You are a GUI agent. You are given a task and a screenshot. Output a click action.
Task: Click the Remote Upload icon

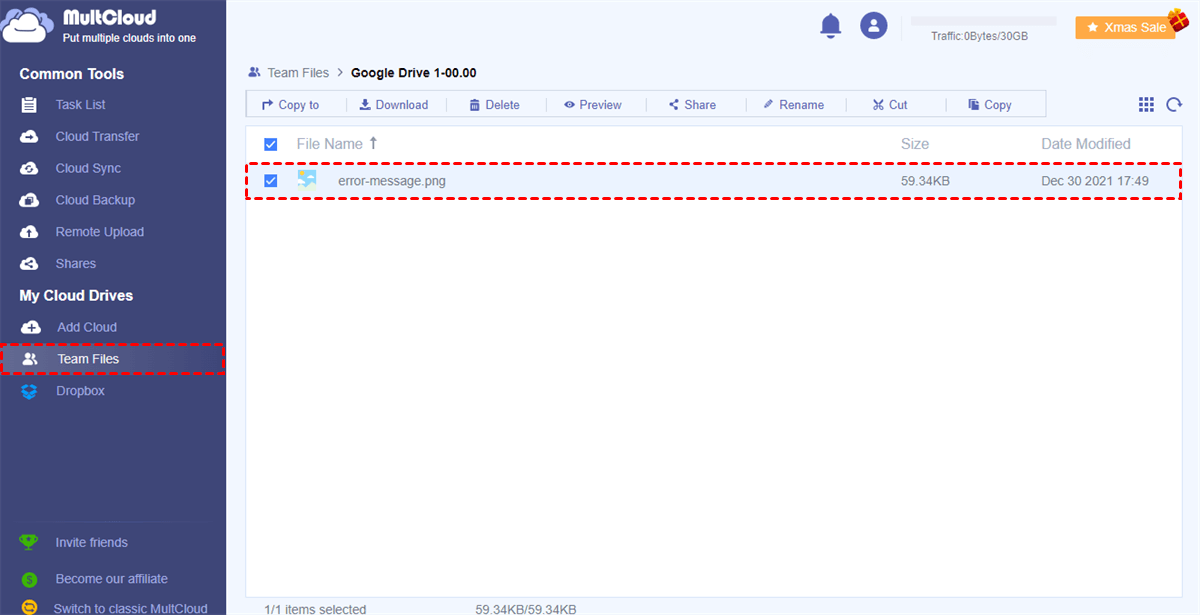(x=29, y=232)
